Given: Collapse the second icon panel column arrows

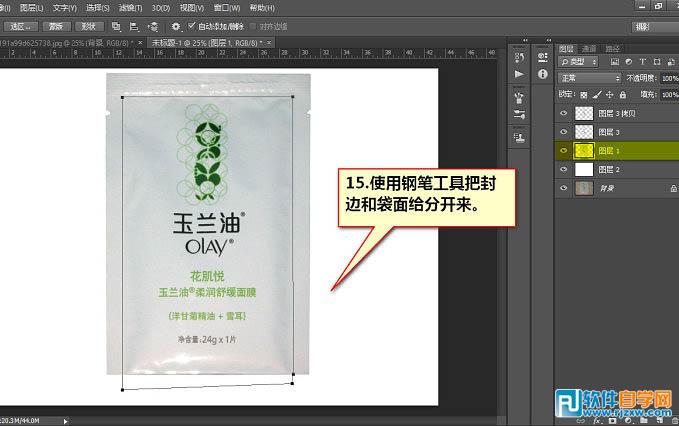Looking at the screenshot, I should click(549, 40).
